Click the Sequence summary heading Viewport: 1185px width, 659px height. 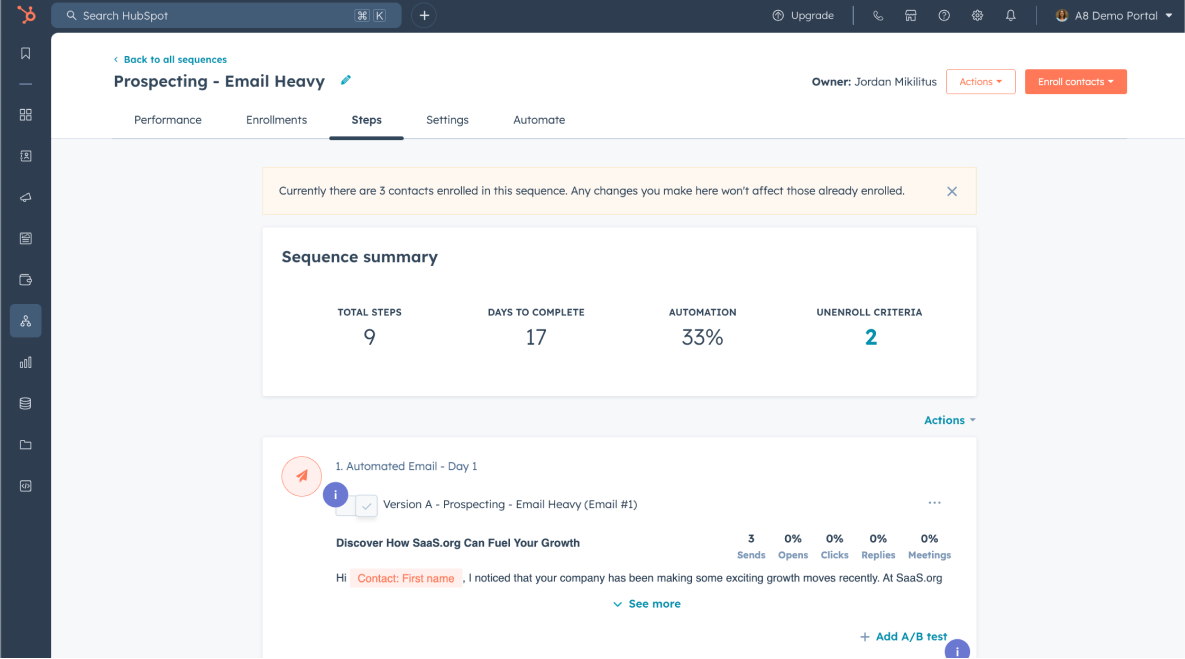pos(360,257)
